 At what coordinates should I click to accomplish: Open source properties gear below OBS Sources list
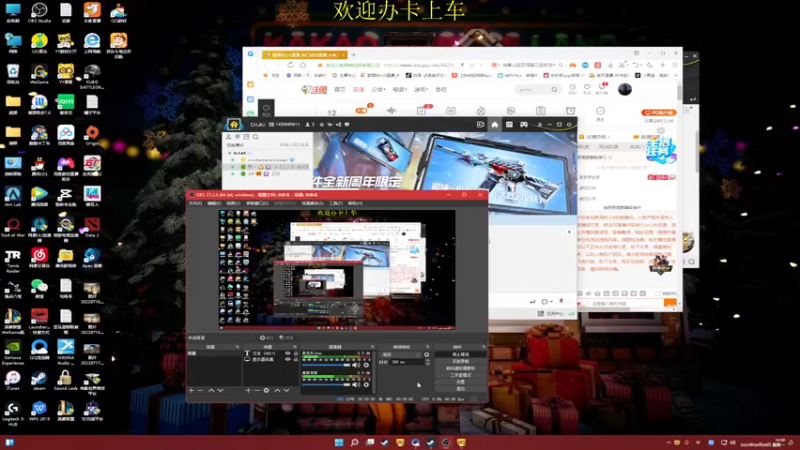[x=266, y=390]
